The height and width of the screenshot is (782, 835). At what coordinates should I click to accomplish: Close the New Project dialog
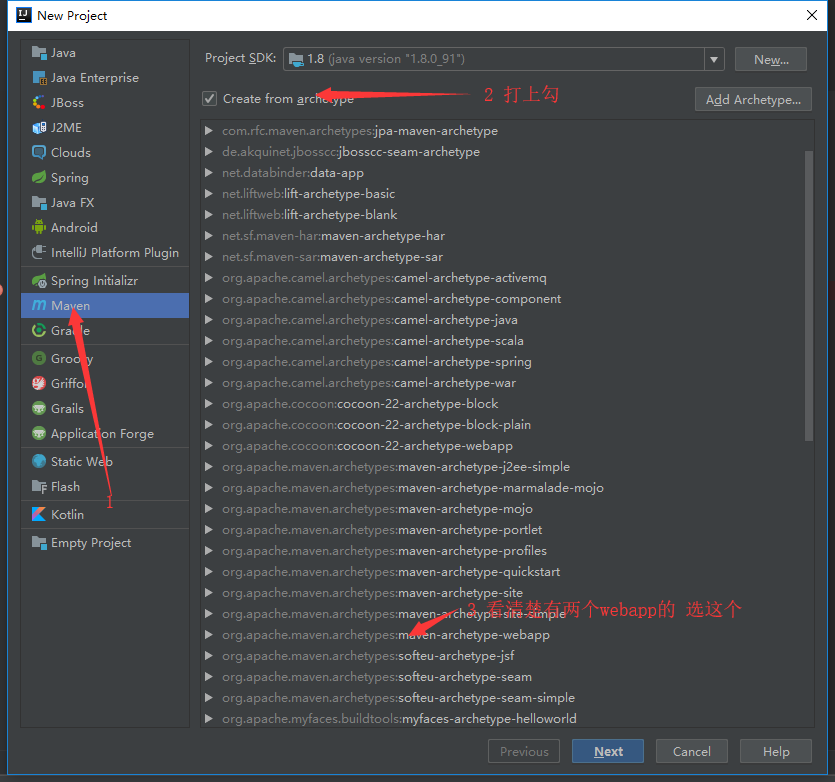tap(812, 15)
